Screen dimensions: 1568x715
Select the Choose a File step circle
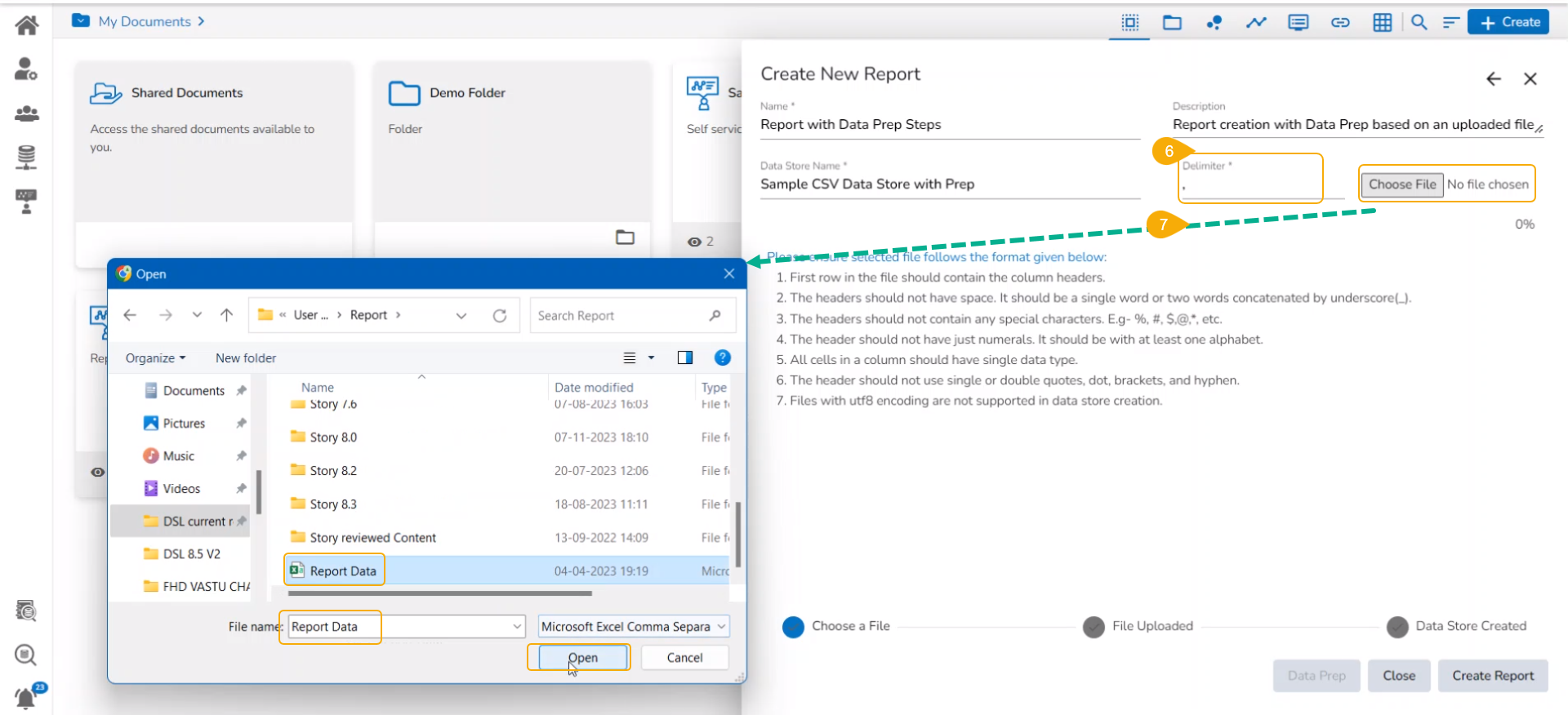(x=793, y=627)
